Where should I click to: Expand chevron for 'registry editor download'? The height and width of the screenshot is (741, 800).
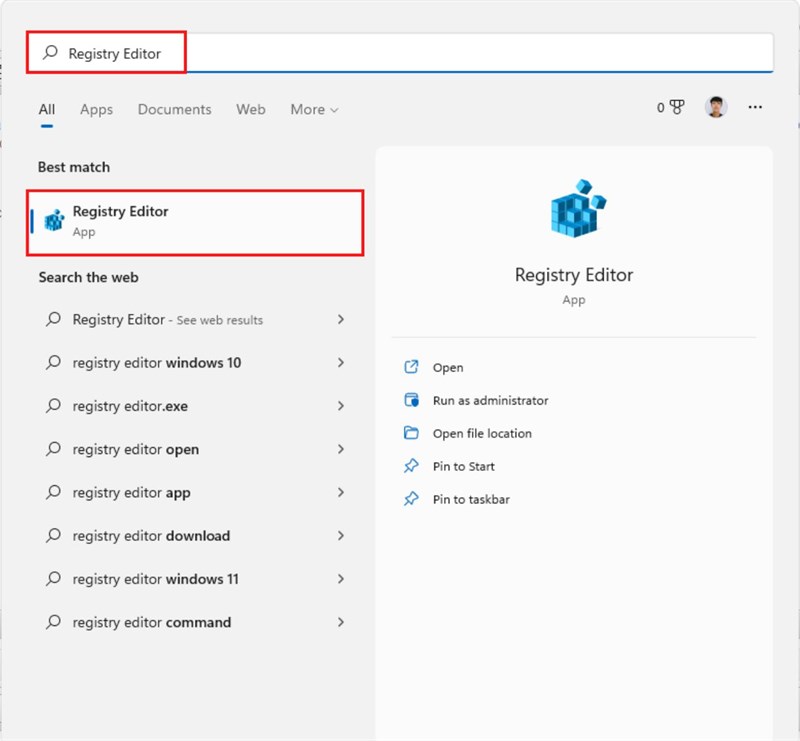pos(341,535)
